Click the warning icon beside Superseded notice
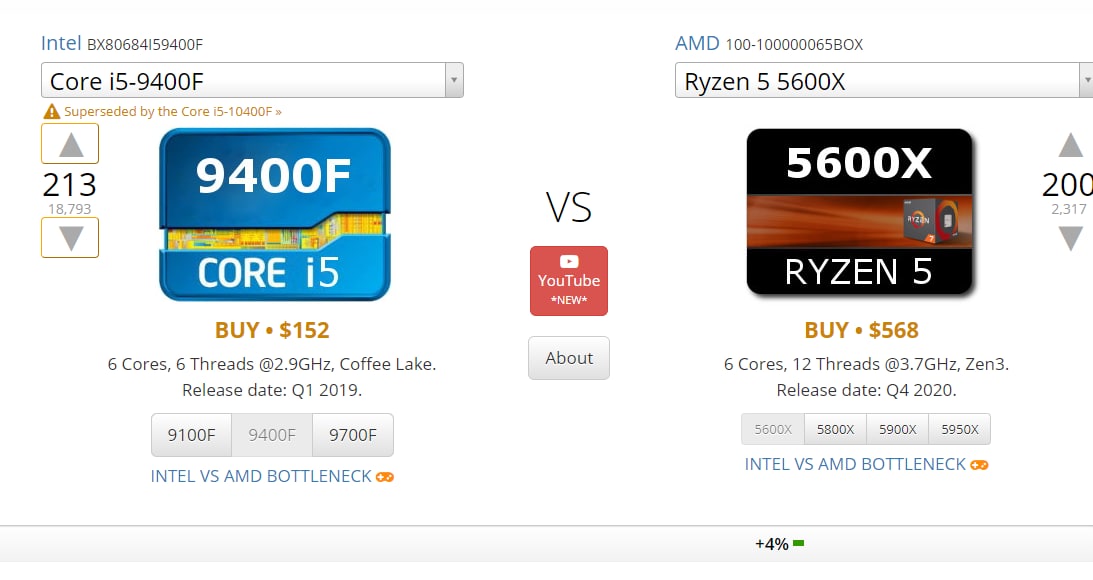This screenshot has height=580, width=1093. coord(52,112)
